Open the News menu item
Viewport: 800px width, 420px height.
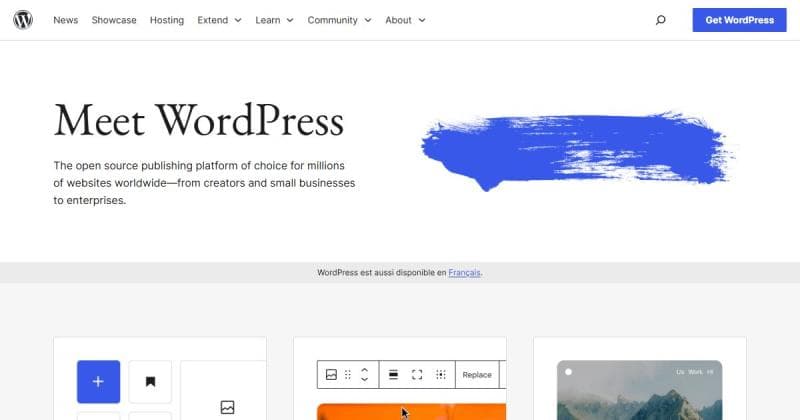pos(66,20)
